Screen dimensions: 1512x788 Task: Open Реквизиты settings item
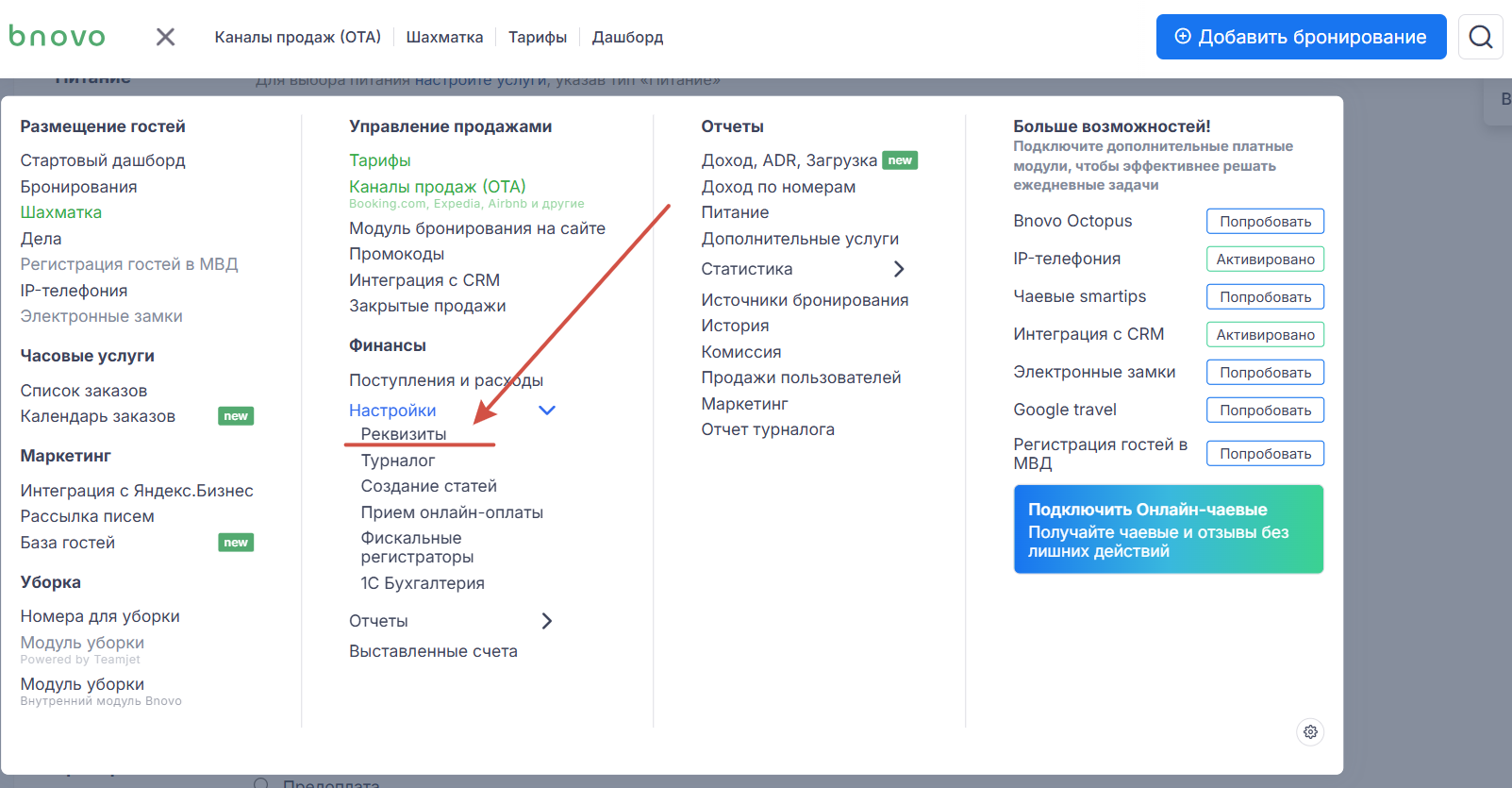pos(404,434)
